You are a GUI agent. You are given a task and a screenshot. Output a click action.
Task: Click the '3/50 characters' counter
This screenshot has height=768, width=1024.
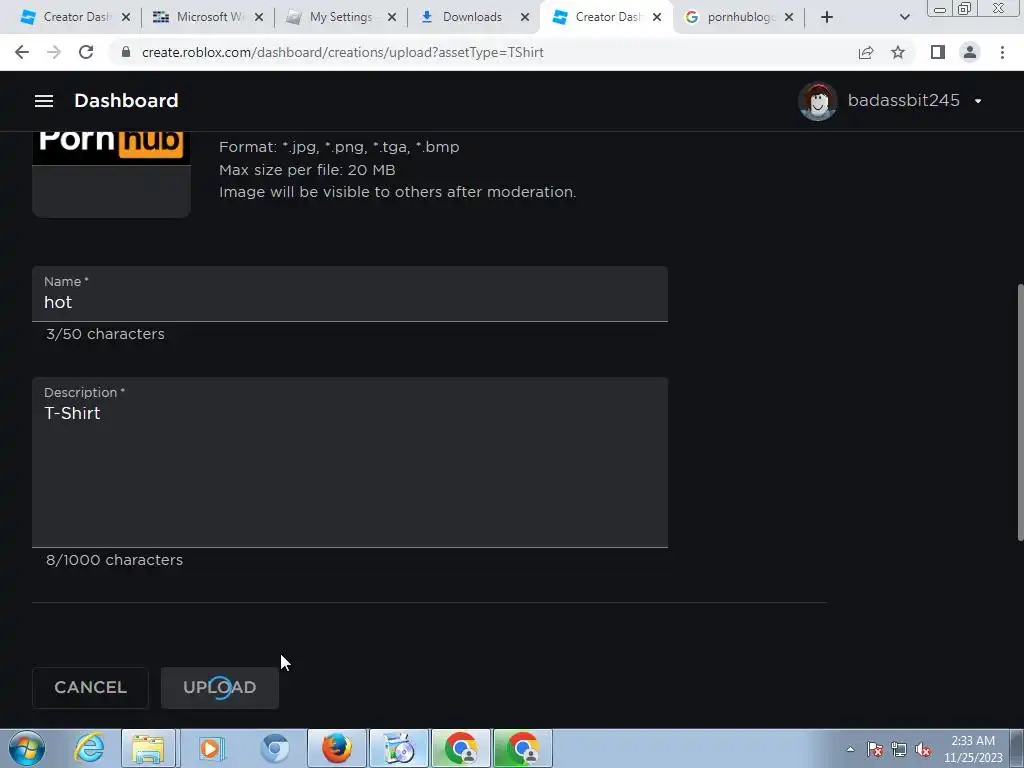105,334
